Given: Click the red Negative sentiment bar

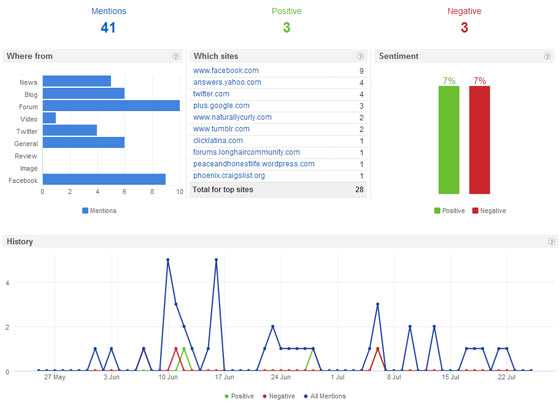Looking at the screenshot, I should 479,140.
